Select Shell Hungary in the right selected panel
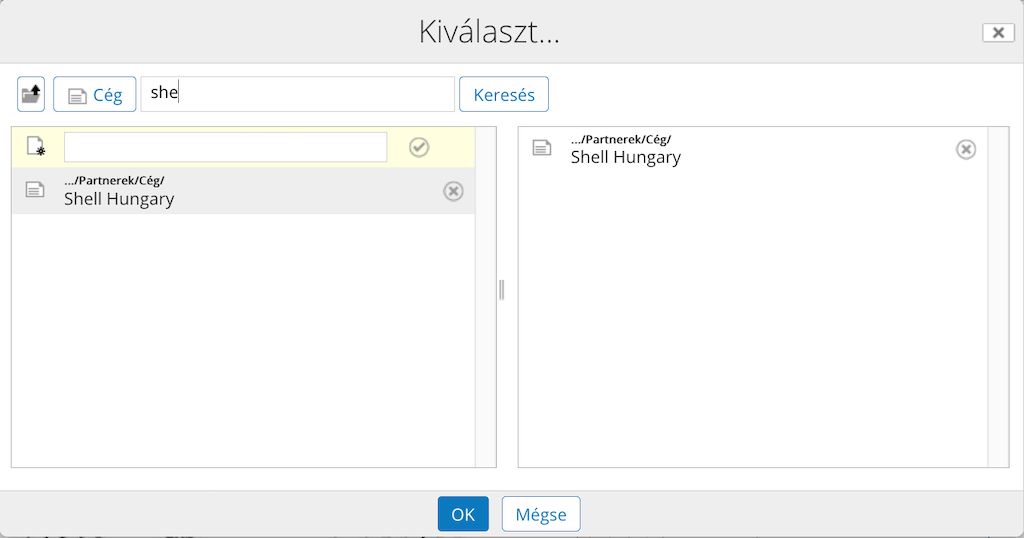This screenshot has width=1024, height=538. point(626,157)
